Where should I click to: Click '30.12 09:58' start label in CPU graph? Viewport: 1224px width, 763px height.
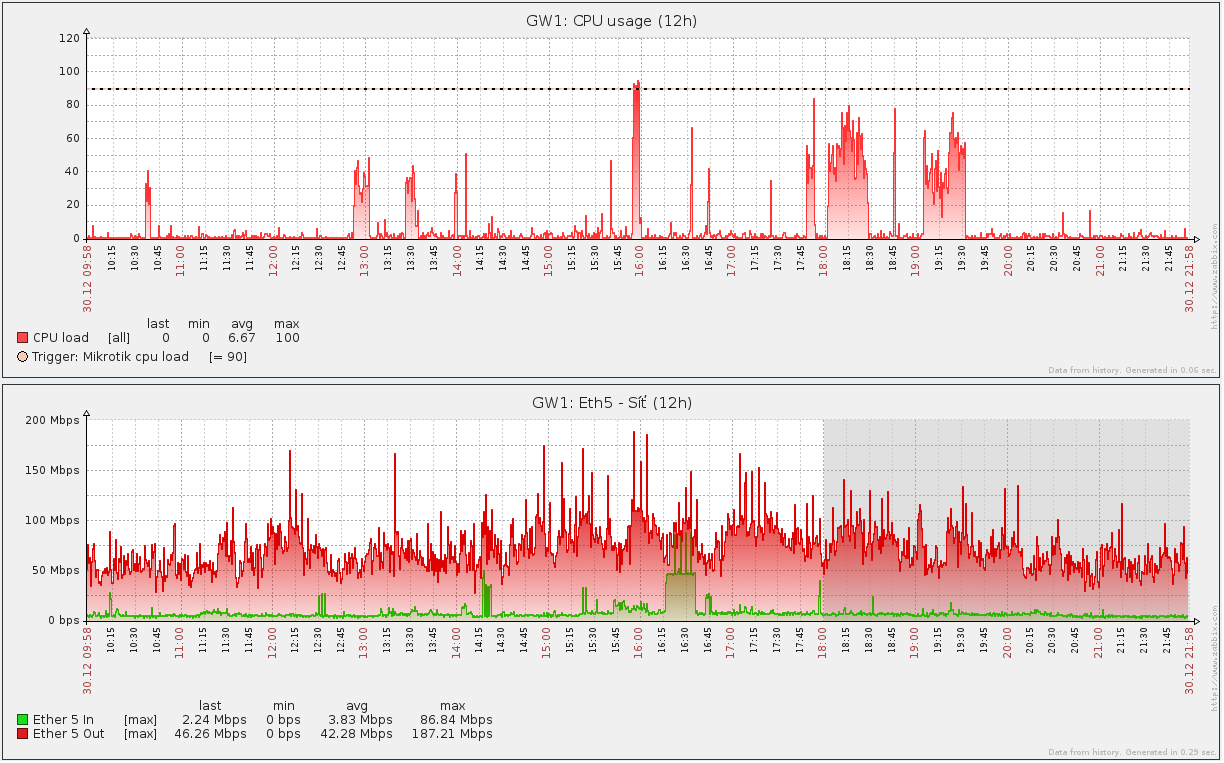click(x=87, y=279)
